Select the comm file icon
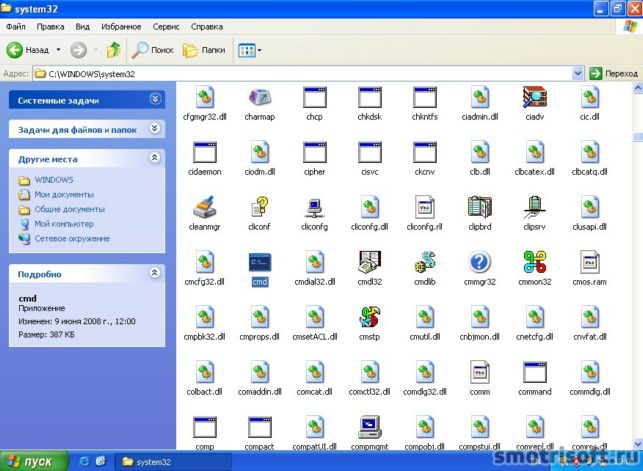This screenshot has width=643, height=471. pos(480,372)
